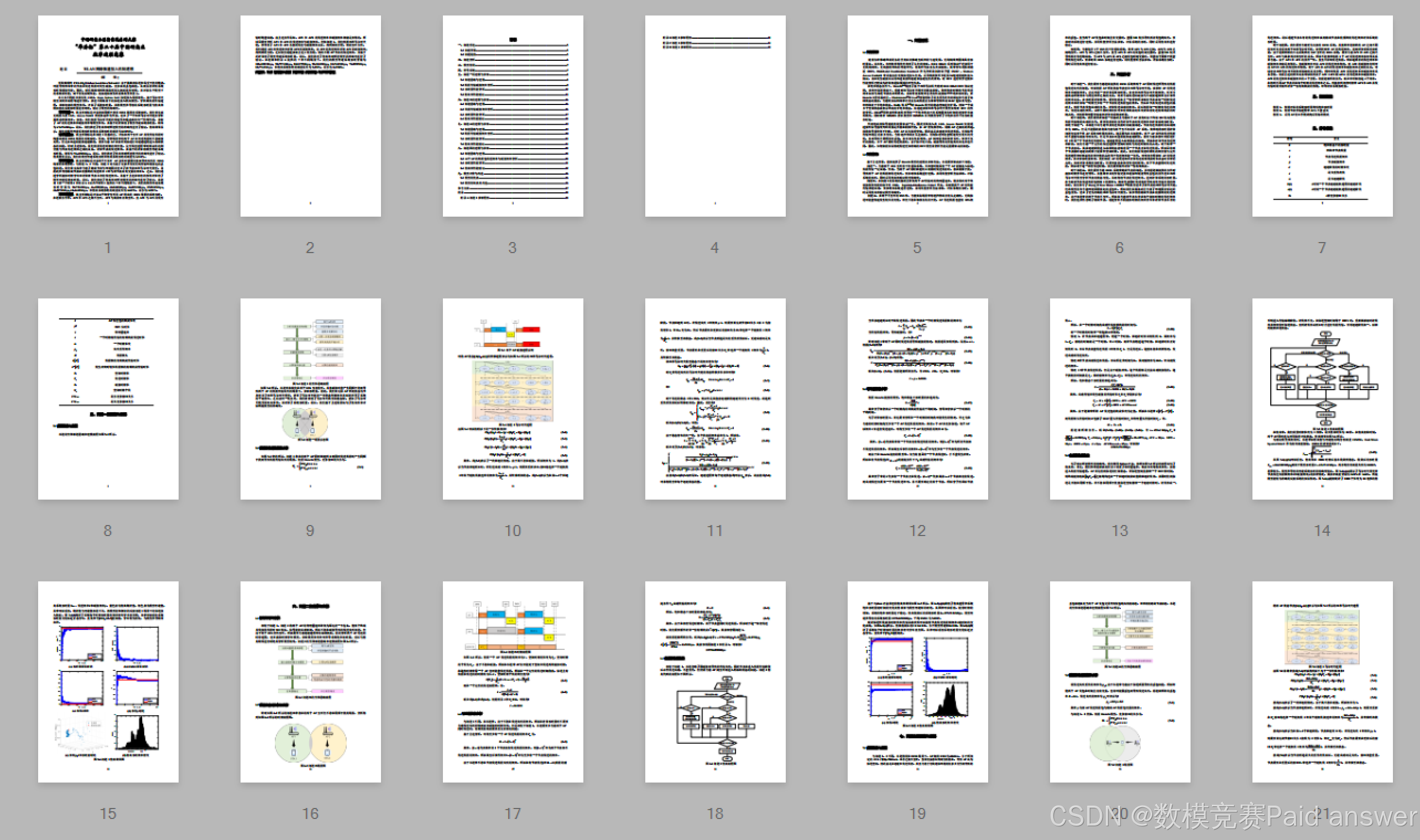Open page 5 thumbnail
The width and height of the screenshot is (1420, 840).
(917, 116)
